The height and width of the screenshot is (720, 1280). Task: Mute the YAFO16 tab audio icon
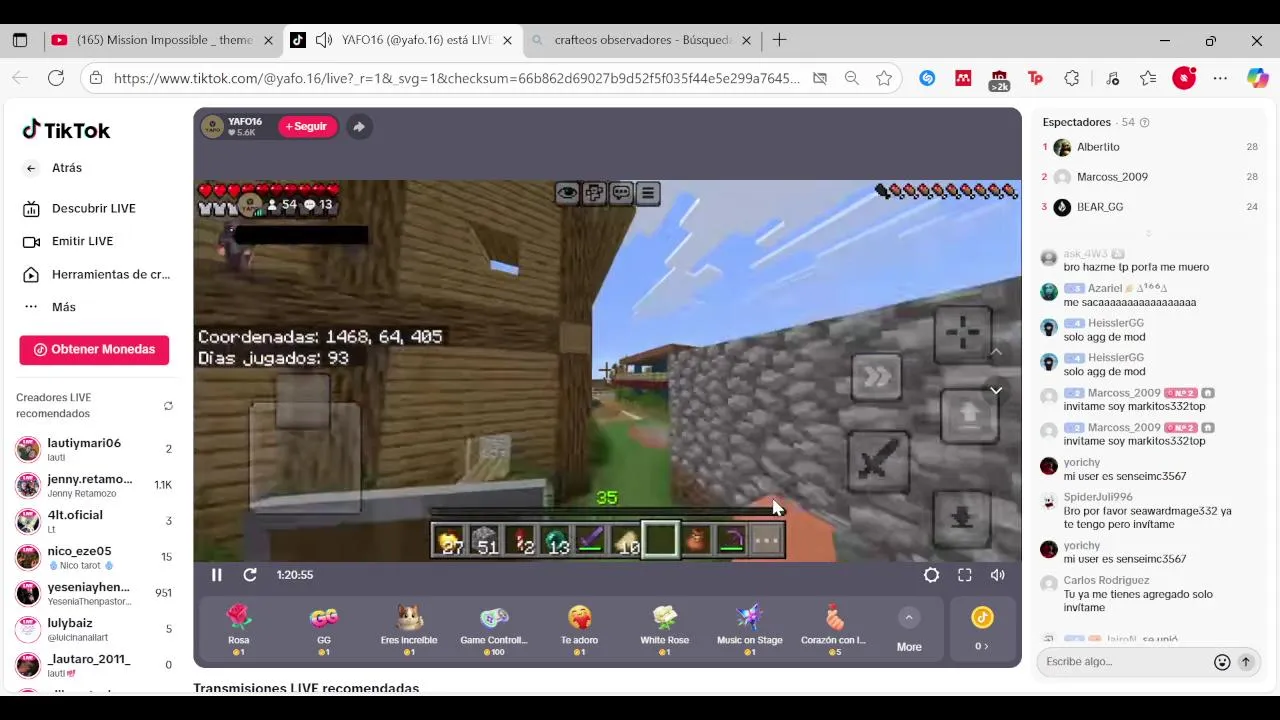coord(324,40)
